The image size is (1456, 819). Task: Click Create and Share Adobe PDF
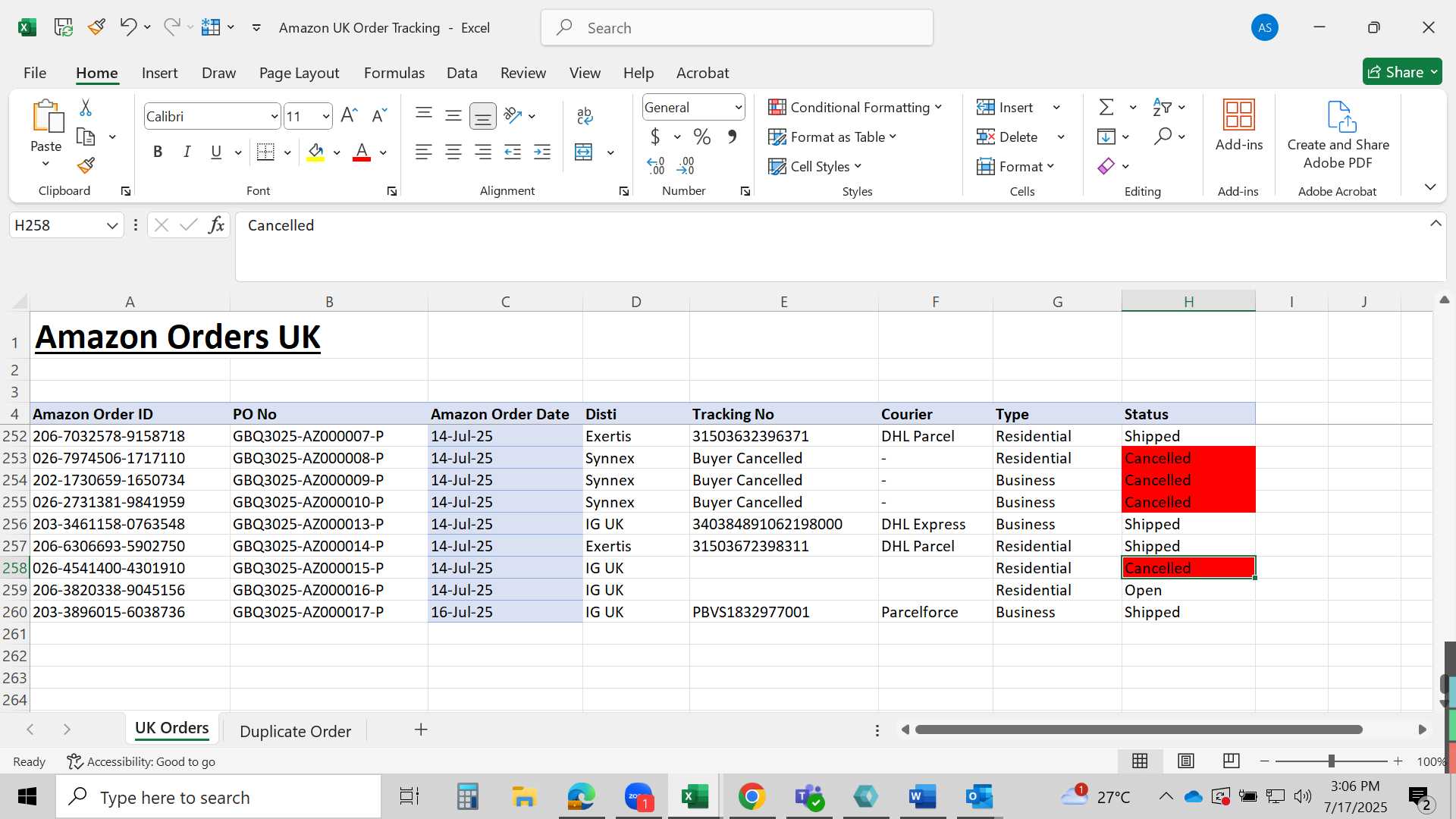coord(1338,135)
